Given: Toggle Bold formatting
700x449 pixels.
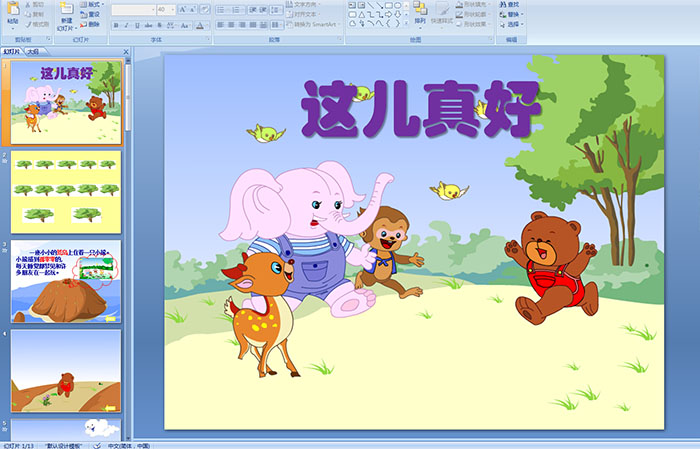Looking at the screenshot, I should point(116,25).
